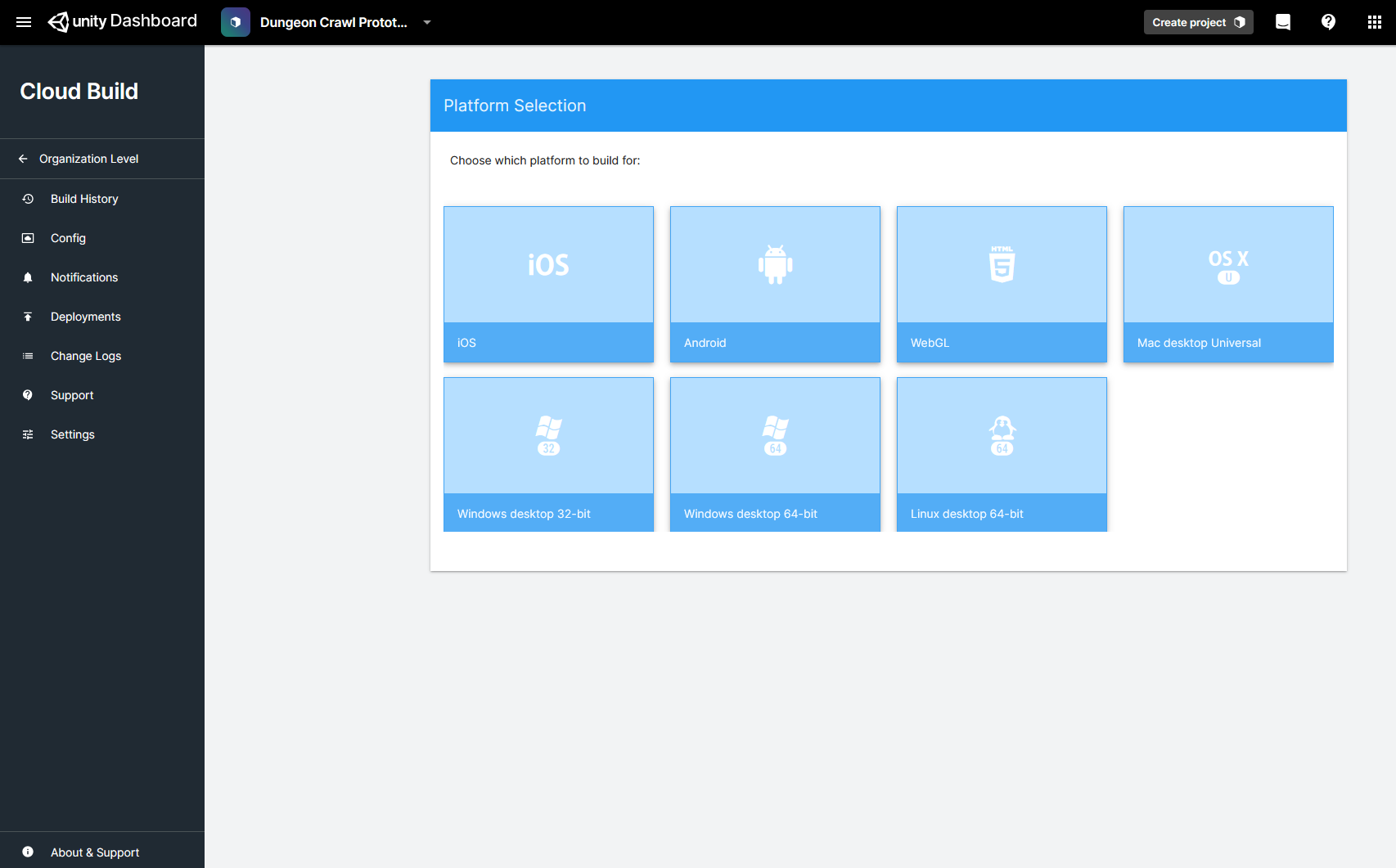Select the iOS platform tile

click(x=548, y=284)
